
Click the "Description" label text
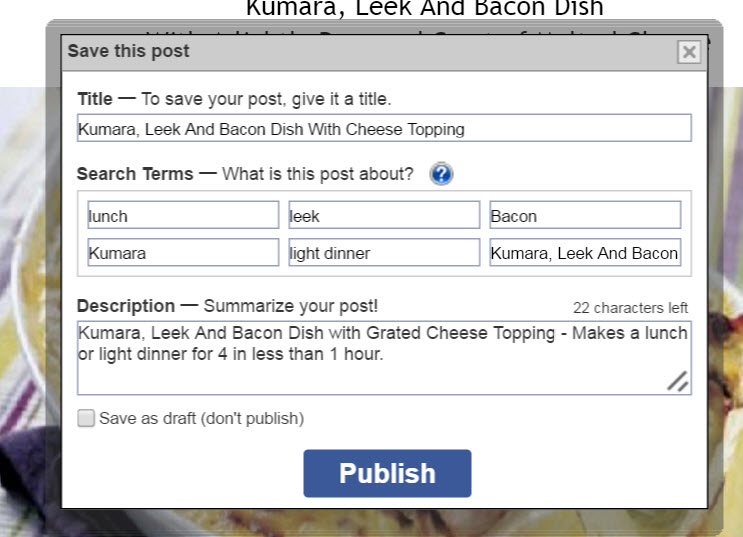126,306
